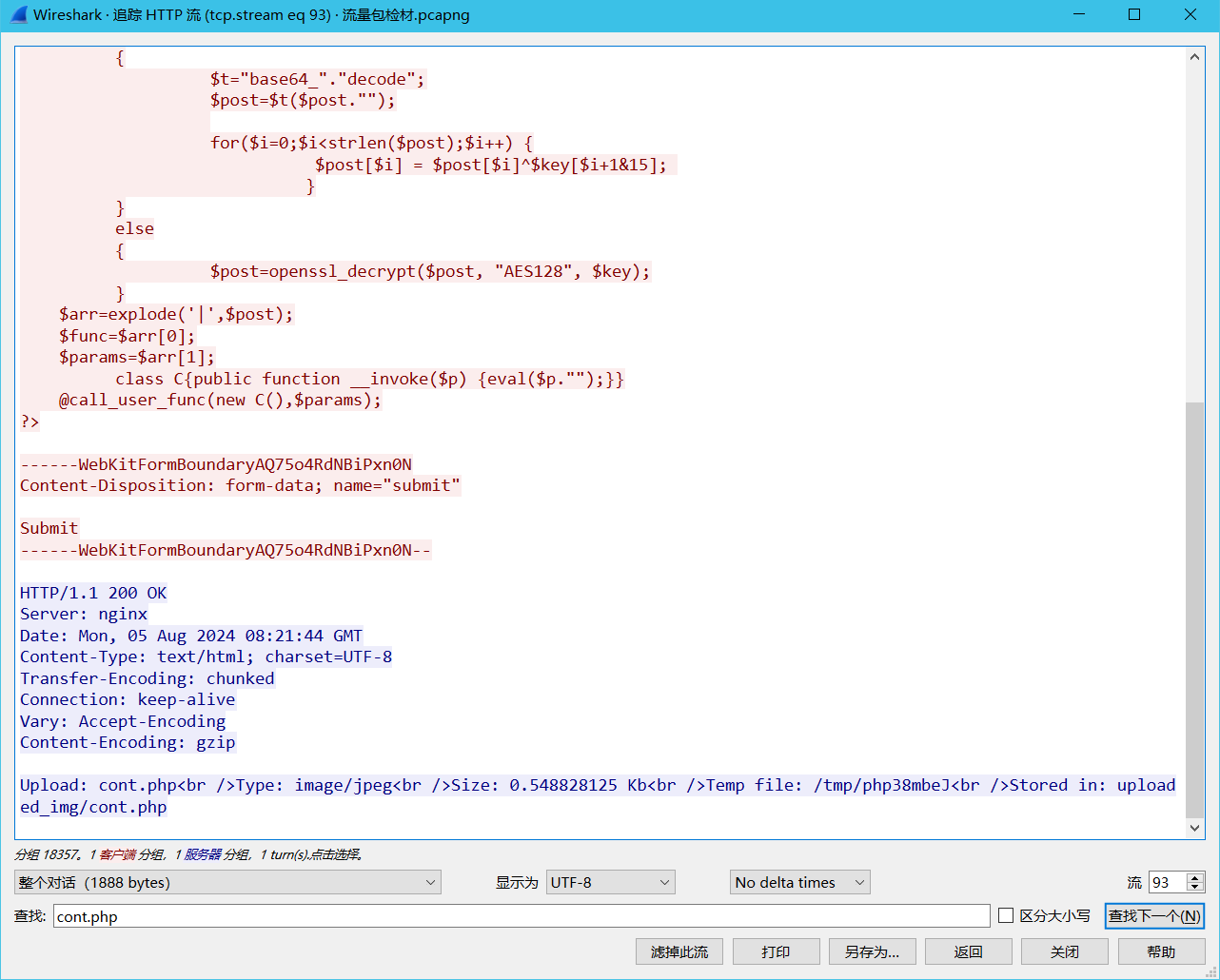
Task: Click the @call_user_func(new C(),$params) line
Action: point(220,400)
